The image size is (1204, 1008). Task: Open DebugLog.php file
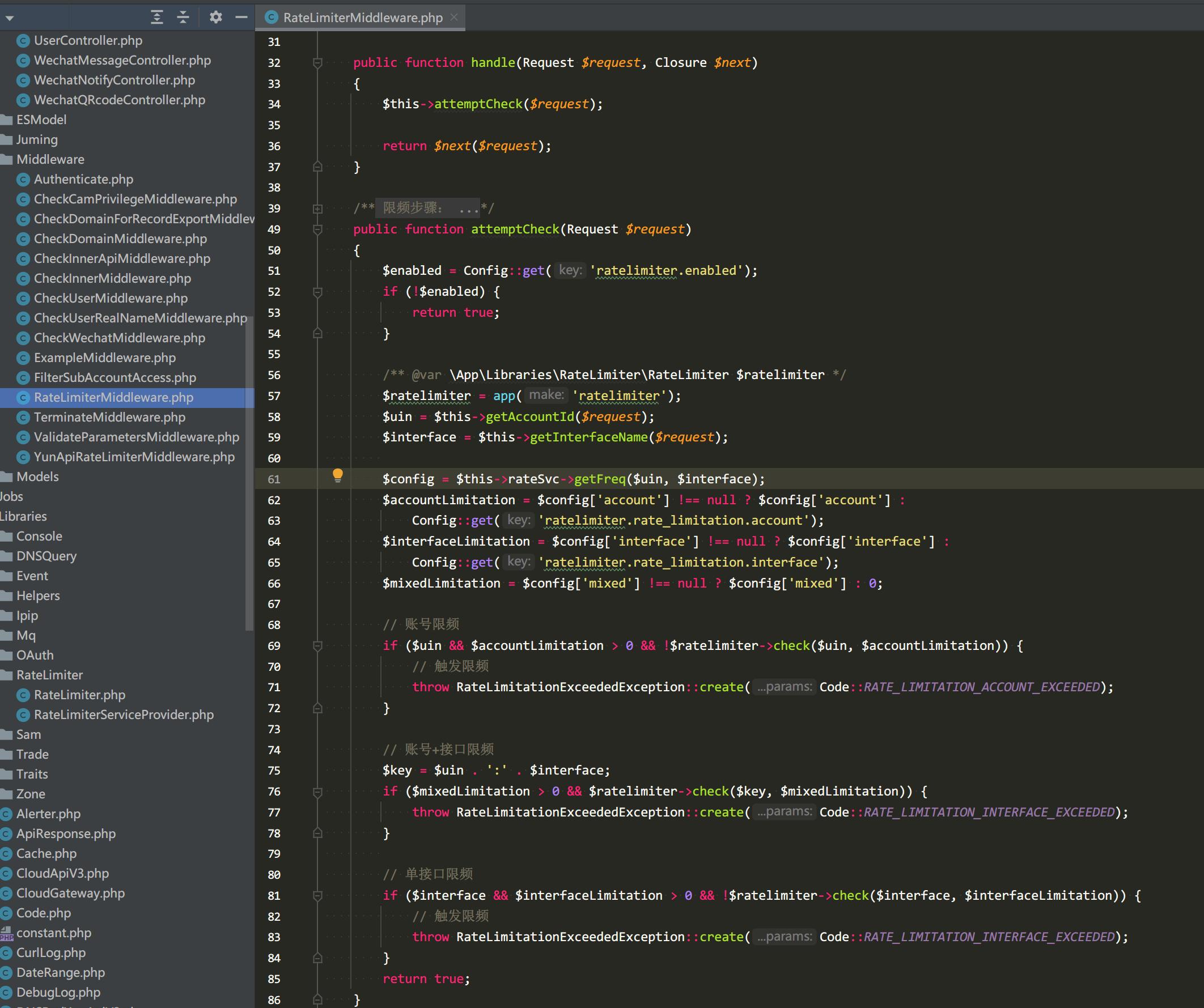pyautogui.click(x=58, y=993)
